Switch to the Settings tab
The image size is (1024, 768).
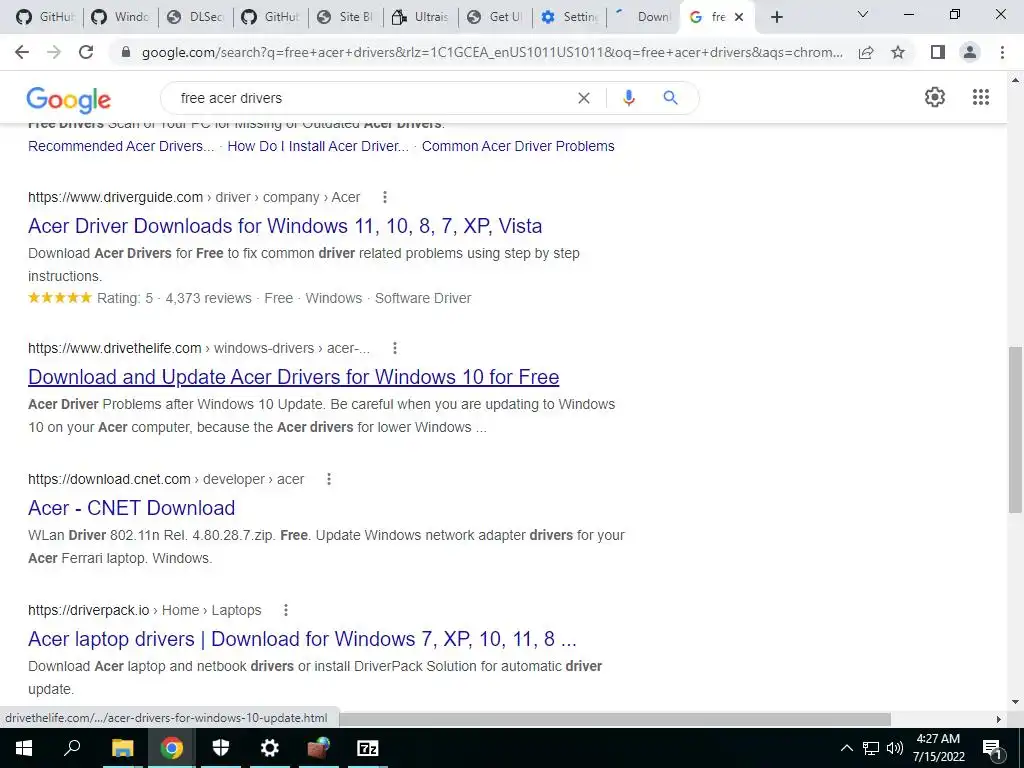[570, 17]
